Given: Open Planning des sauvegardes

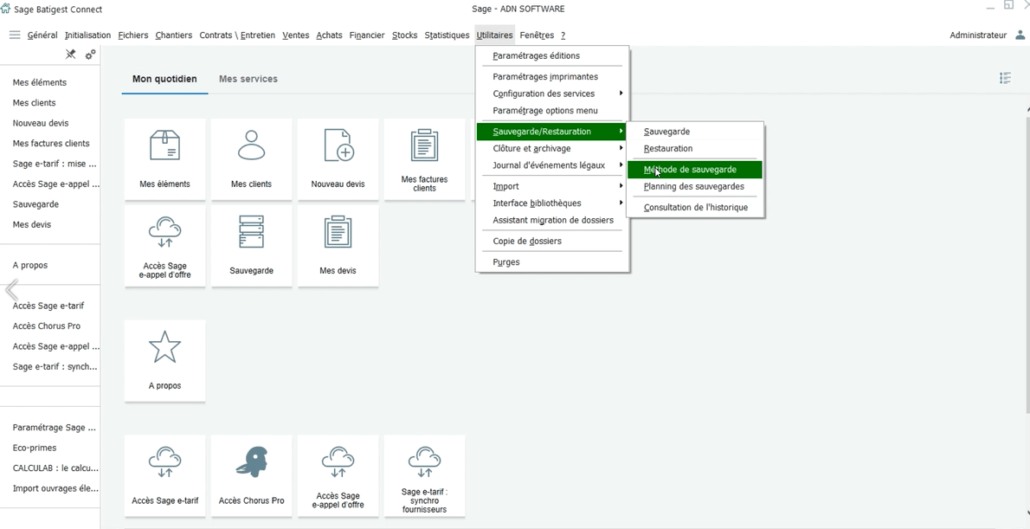Looking at the screenshot, I should [x=695, y=187].
